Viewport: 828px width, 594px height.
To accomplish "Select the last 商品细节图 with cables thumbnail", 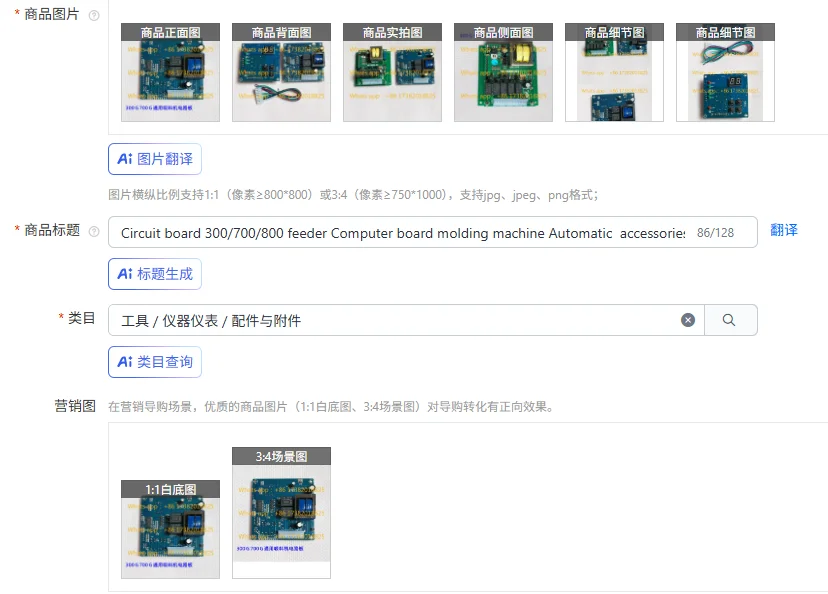I will pos(725,72).
